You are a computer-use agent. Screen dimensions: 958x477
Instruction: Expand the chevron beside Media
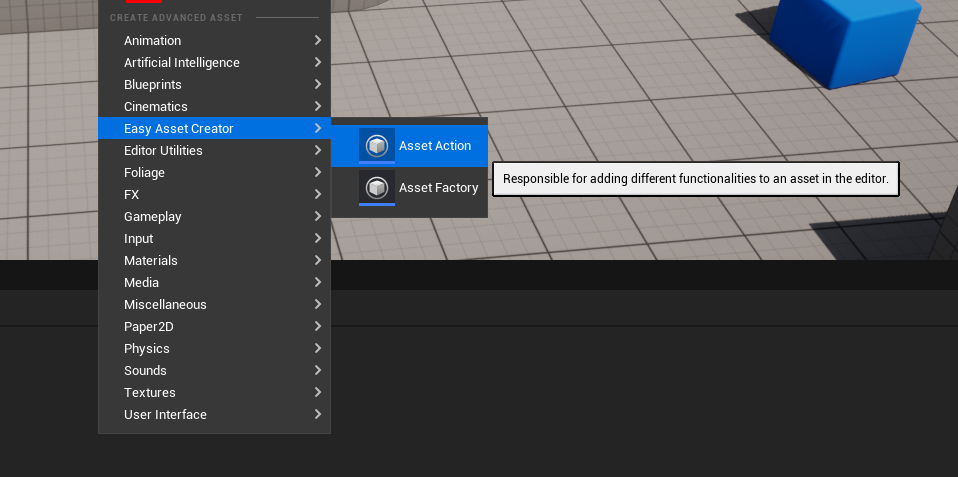coord(318,282)
